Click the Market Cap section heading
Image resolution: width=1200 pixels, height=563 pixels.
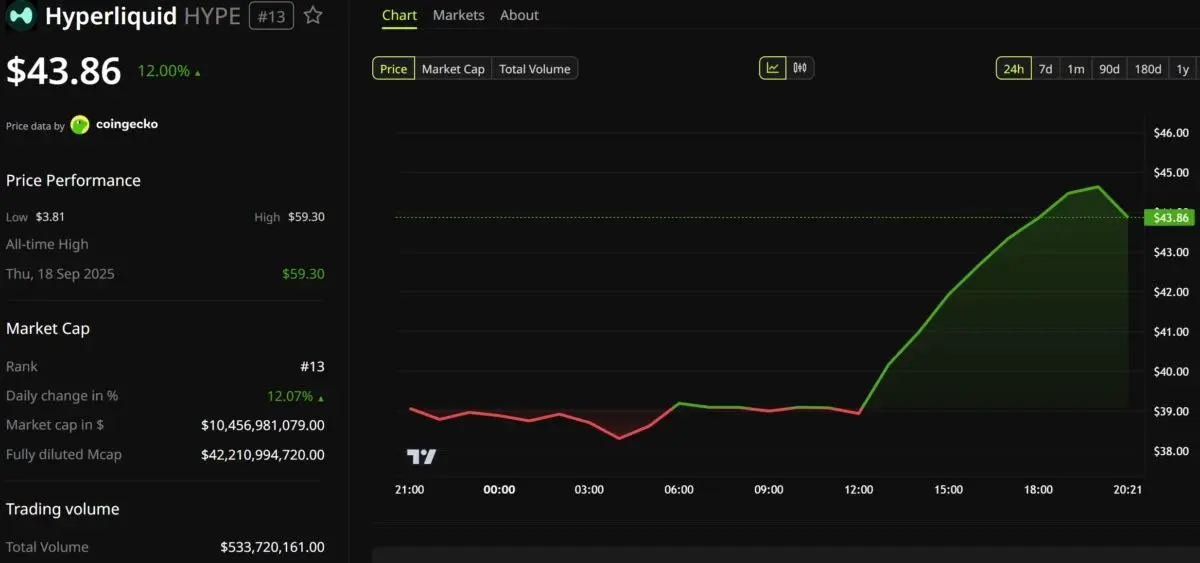(x=48, y=329)
